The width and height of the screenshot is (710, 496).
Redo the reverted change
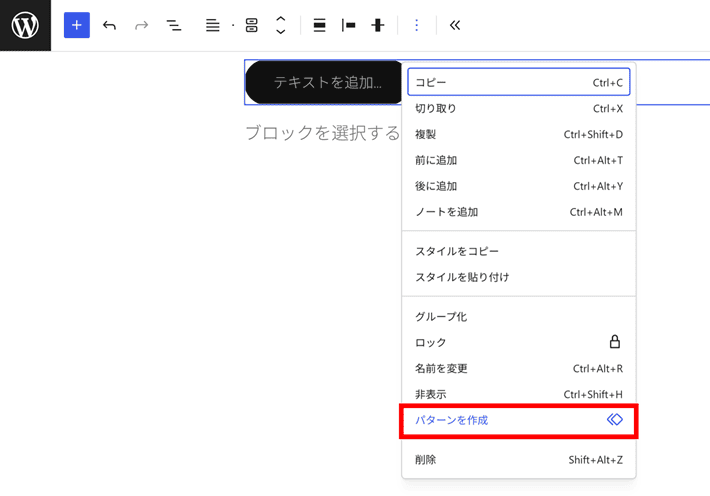click(142, 25)
